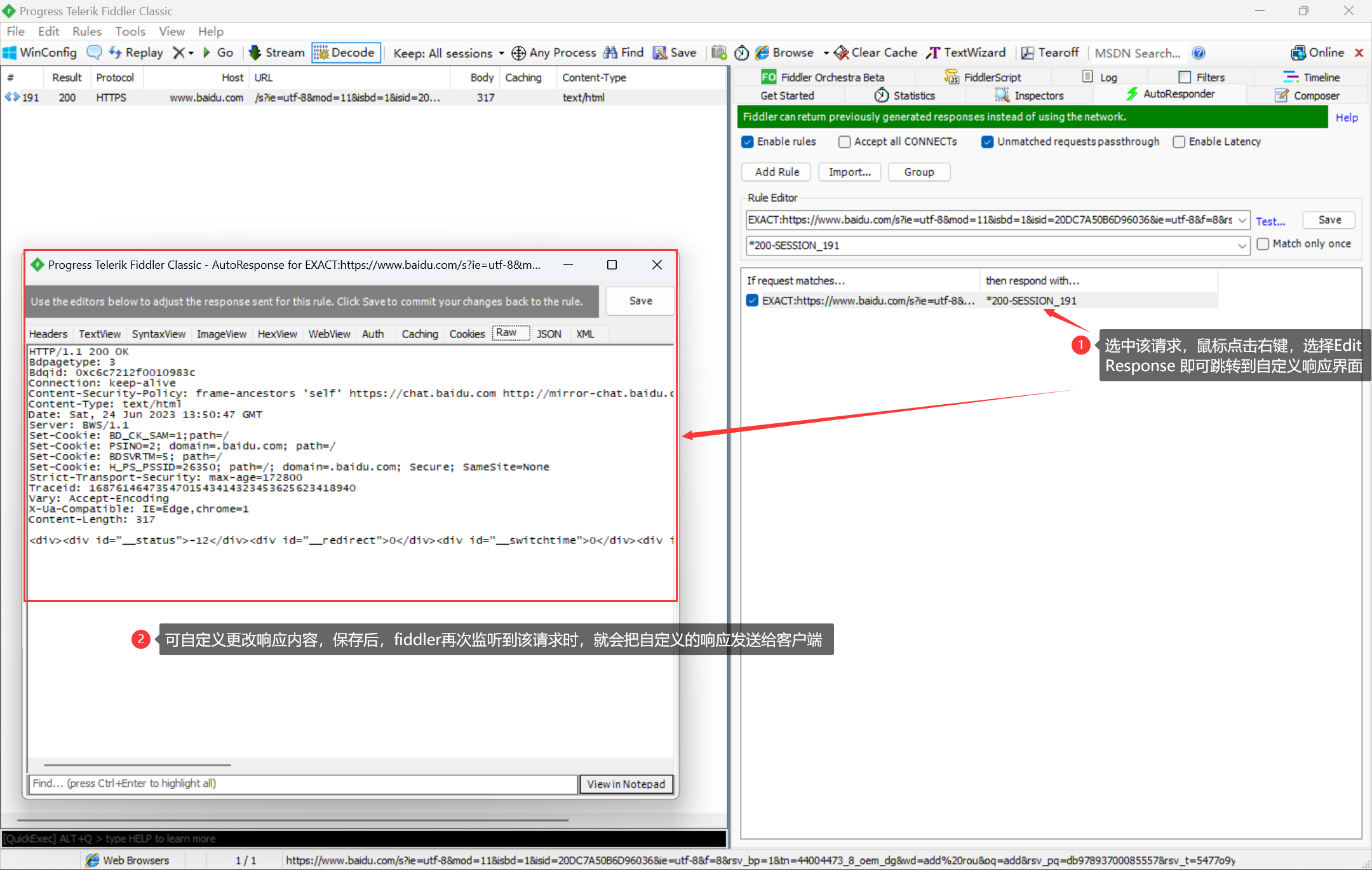Viewport: 1372px width, 870px height.
Task: Open the TextWizard tool
Action: click(x=965, y=53)
